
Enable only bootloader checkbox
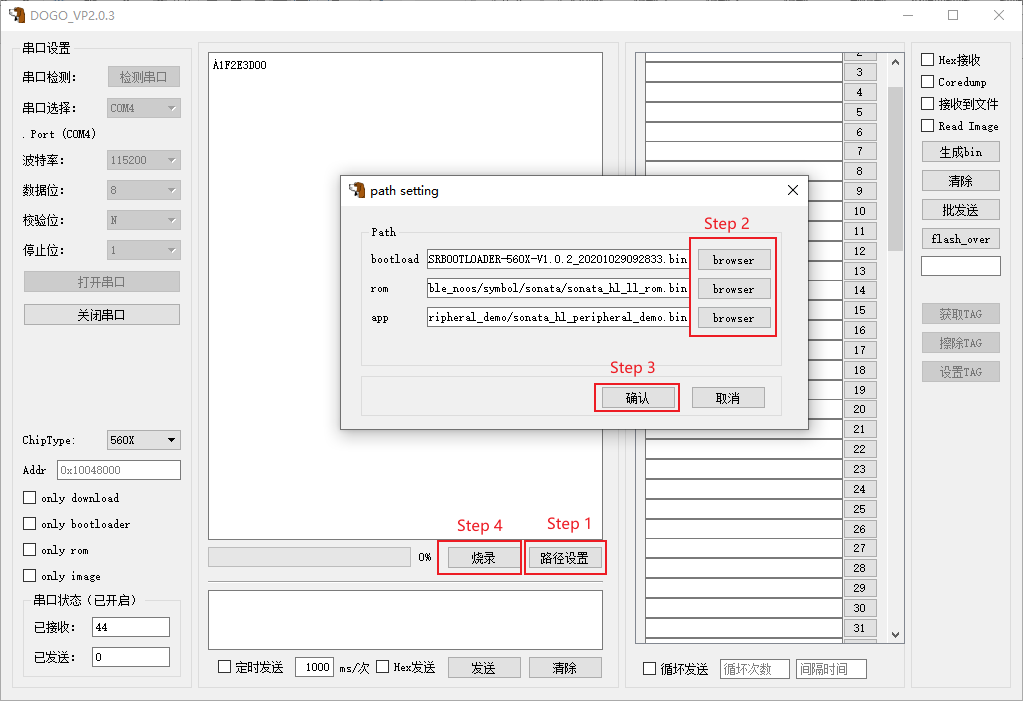[x=29, y=523]
